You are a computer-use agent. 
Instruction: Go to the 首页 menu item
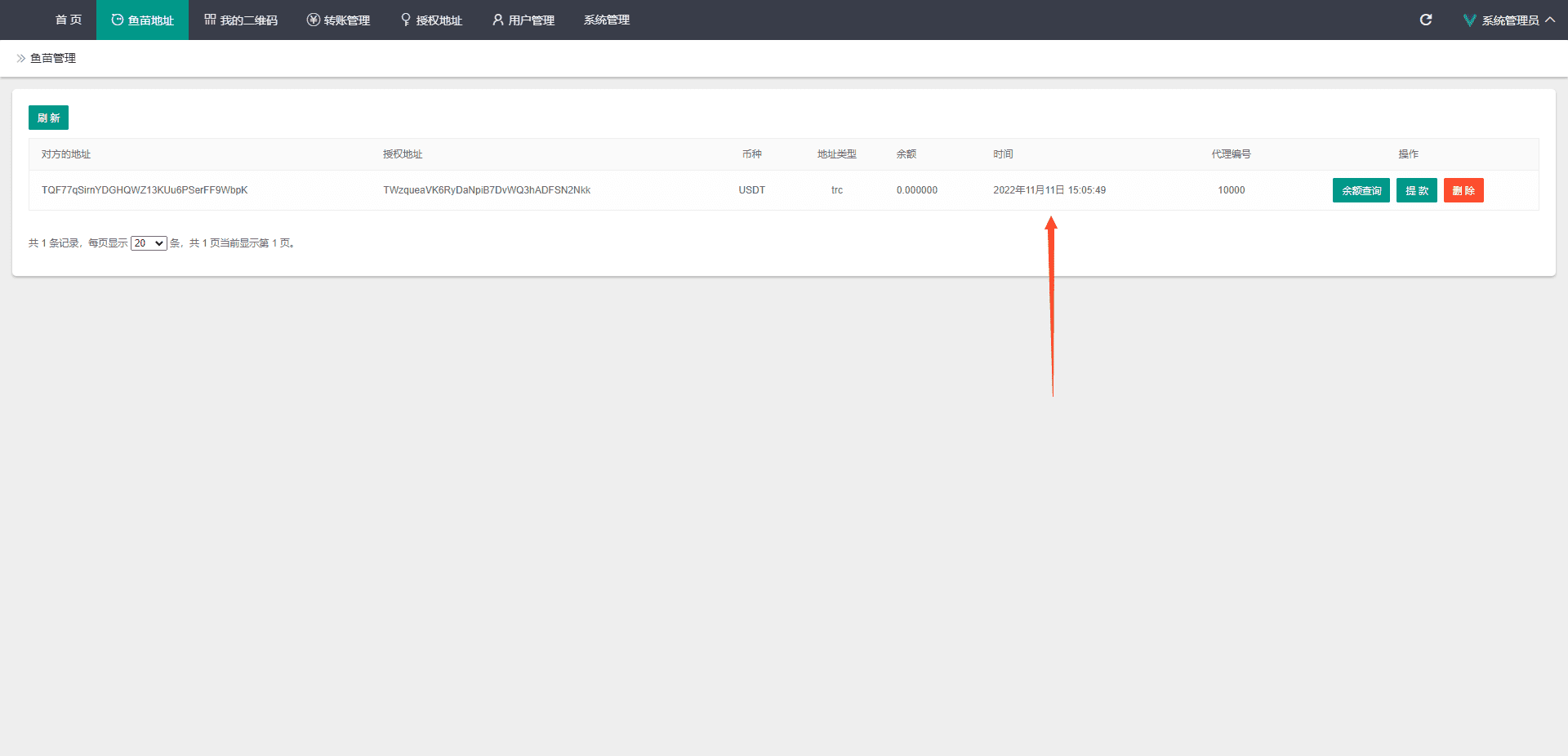tap(69, 20)
